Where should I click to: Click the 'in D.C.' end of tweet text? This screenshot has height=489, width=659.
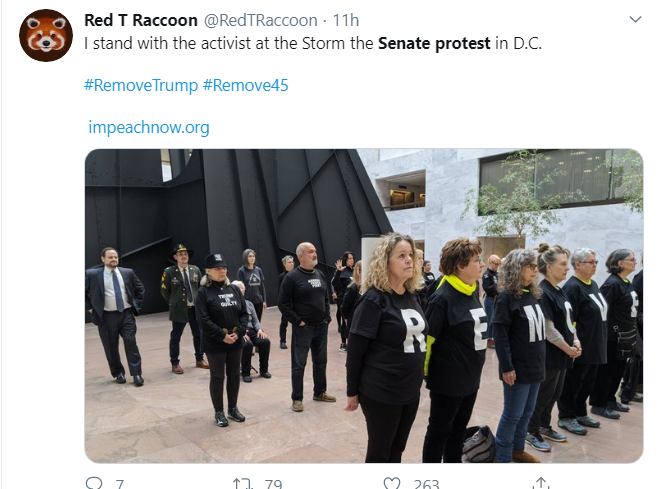518,43
